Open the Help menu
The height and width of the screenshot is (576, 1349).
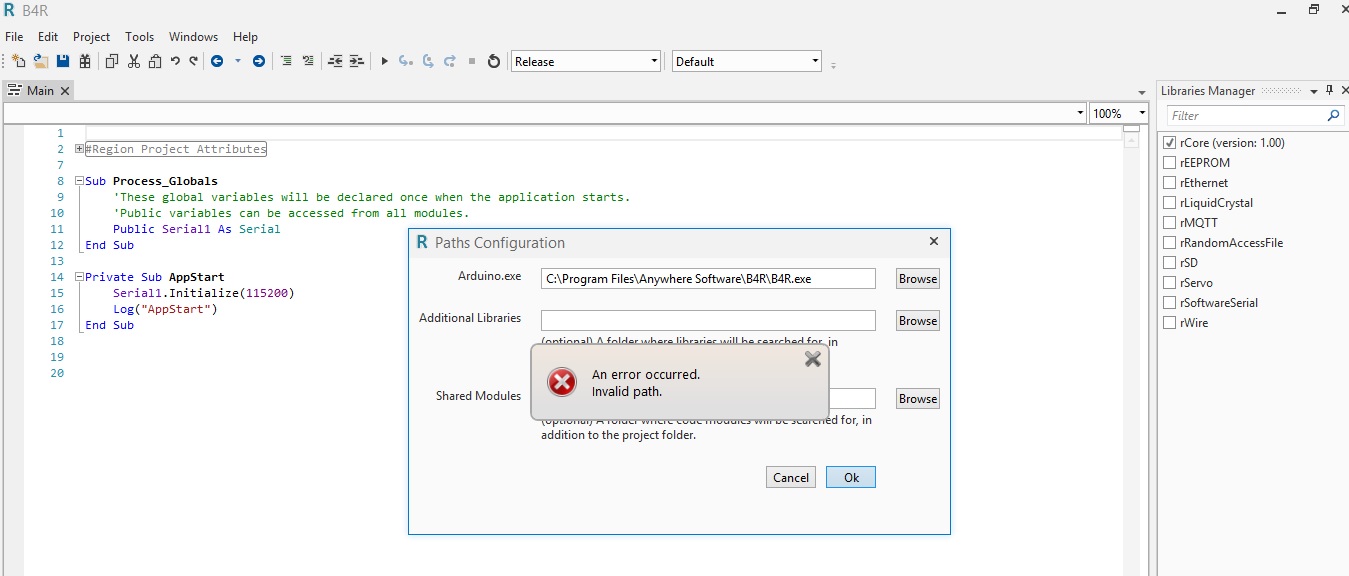click(x=245, y=36)
